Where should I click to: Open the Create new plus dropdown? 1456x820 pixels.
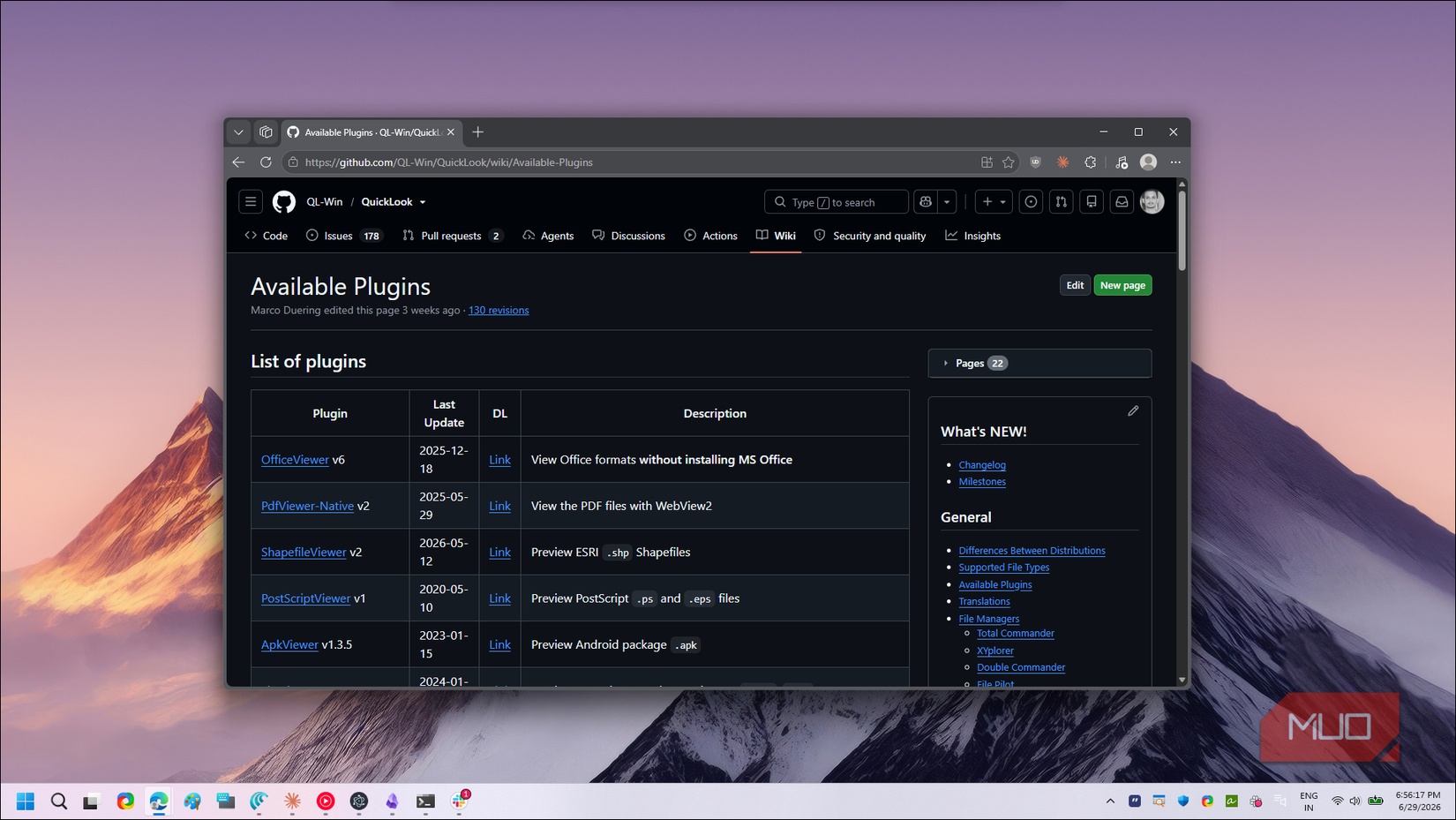[x=994, y=202]
